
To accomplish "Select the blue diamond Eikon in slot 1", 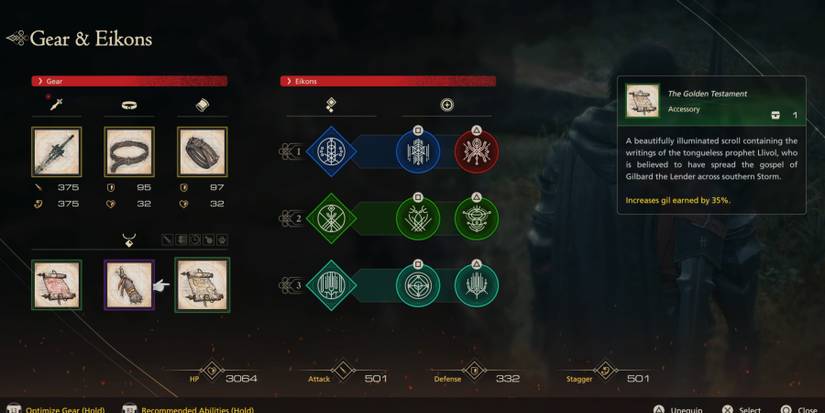I will pos(331,152).
